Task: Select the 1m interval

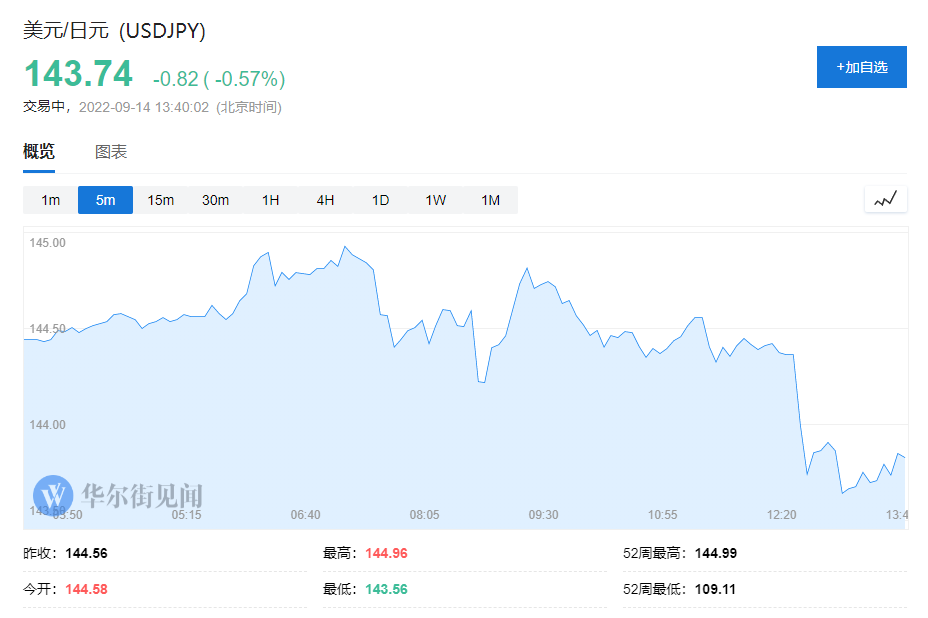Action: click(x=50, y=200)
